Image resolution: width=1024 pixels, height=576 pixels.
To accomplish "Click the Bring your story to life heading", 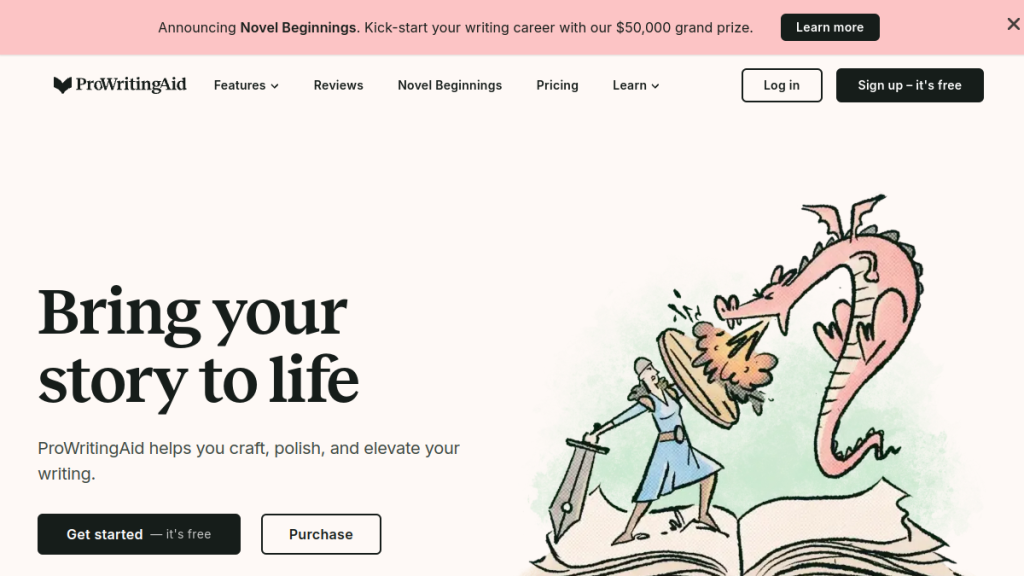I will tap(199, 346).
